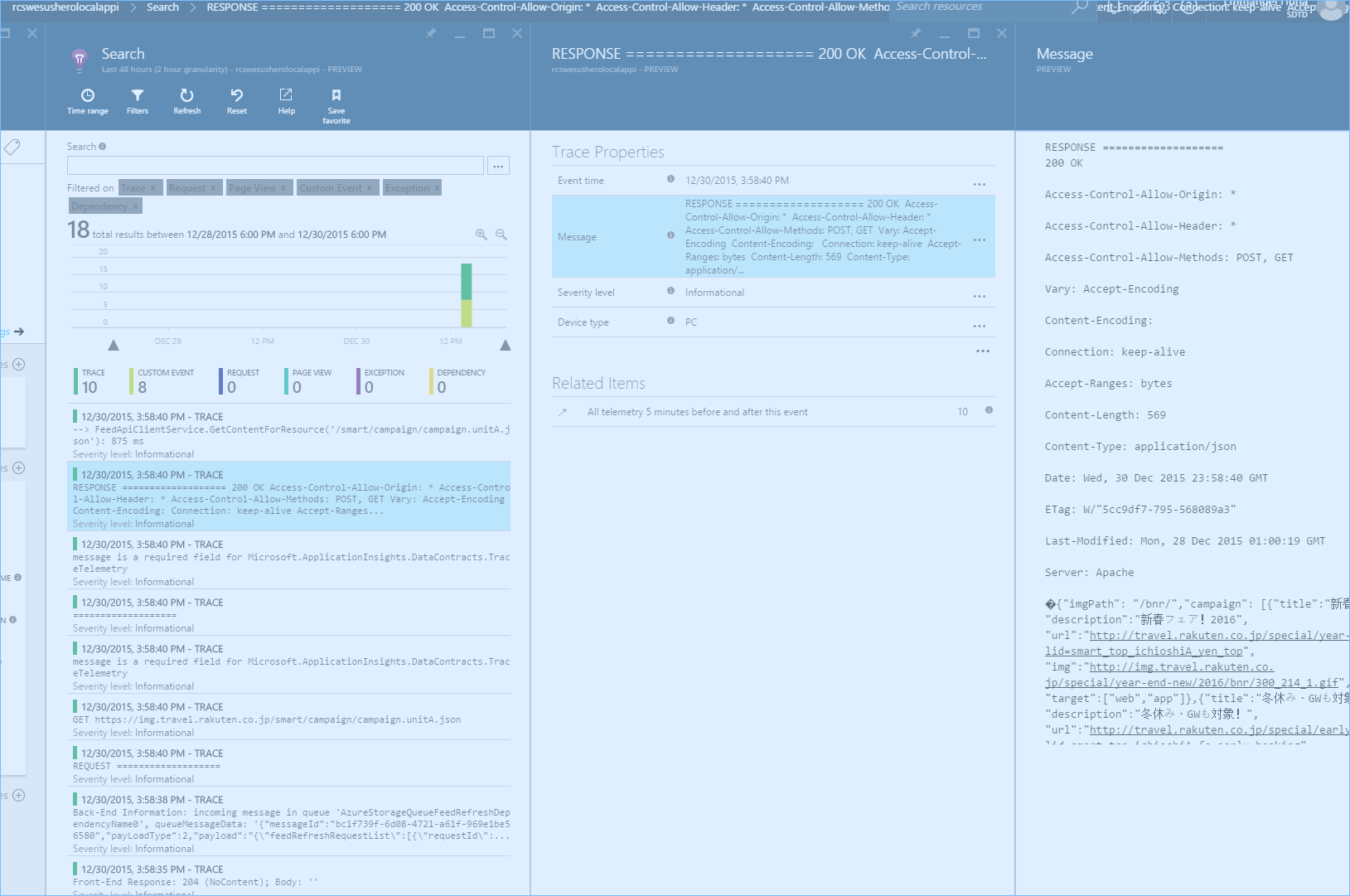Zoom out on the results chart
Viewport: 1350px width, 896px height.
pyautogui.click(x=501, y=235)
